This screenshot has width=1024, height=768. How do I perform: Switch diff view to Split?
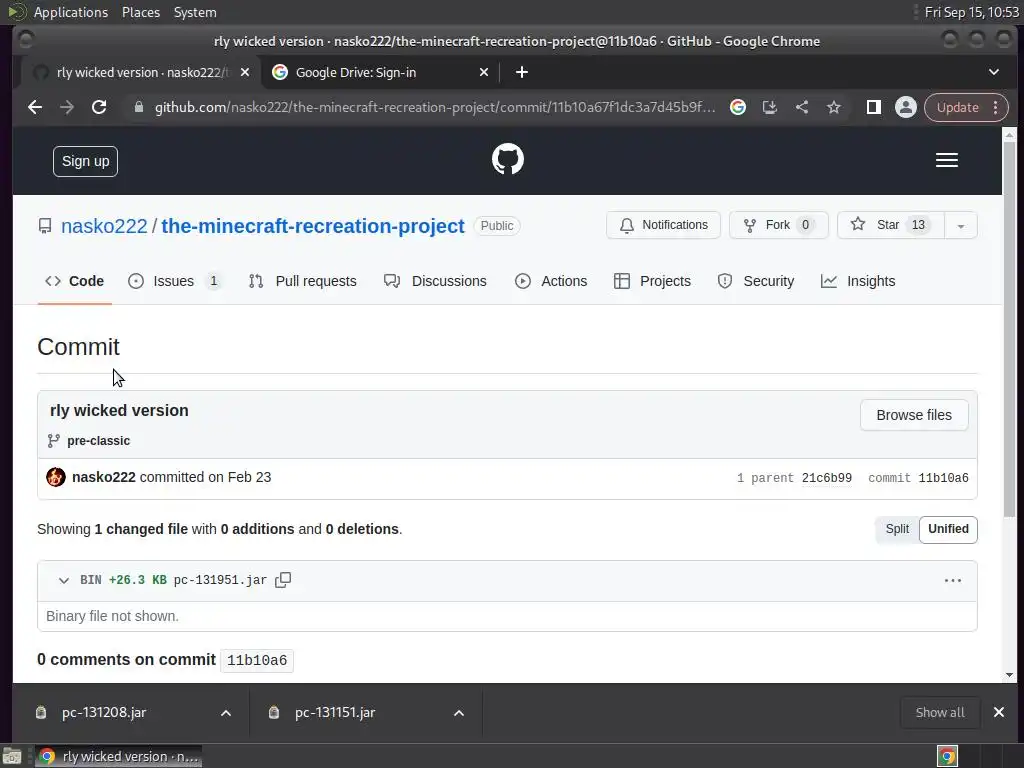coord(897,529)
